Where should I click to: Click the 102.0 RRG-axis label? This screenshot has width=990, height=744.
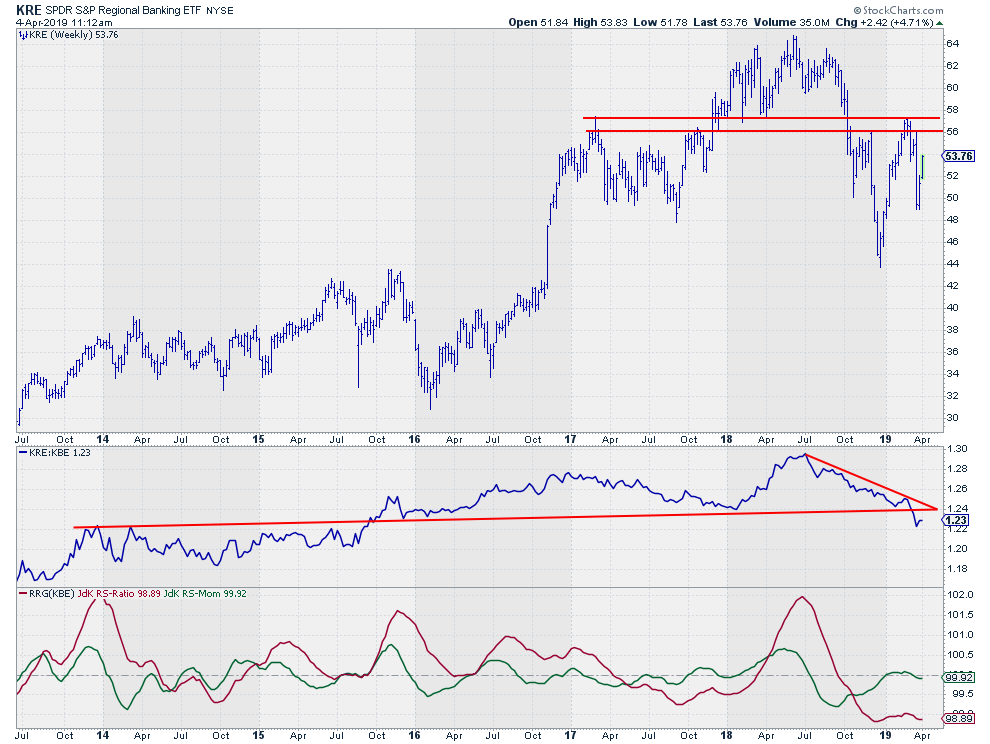click(960, 595)
